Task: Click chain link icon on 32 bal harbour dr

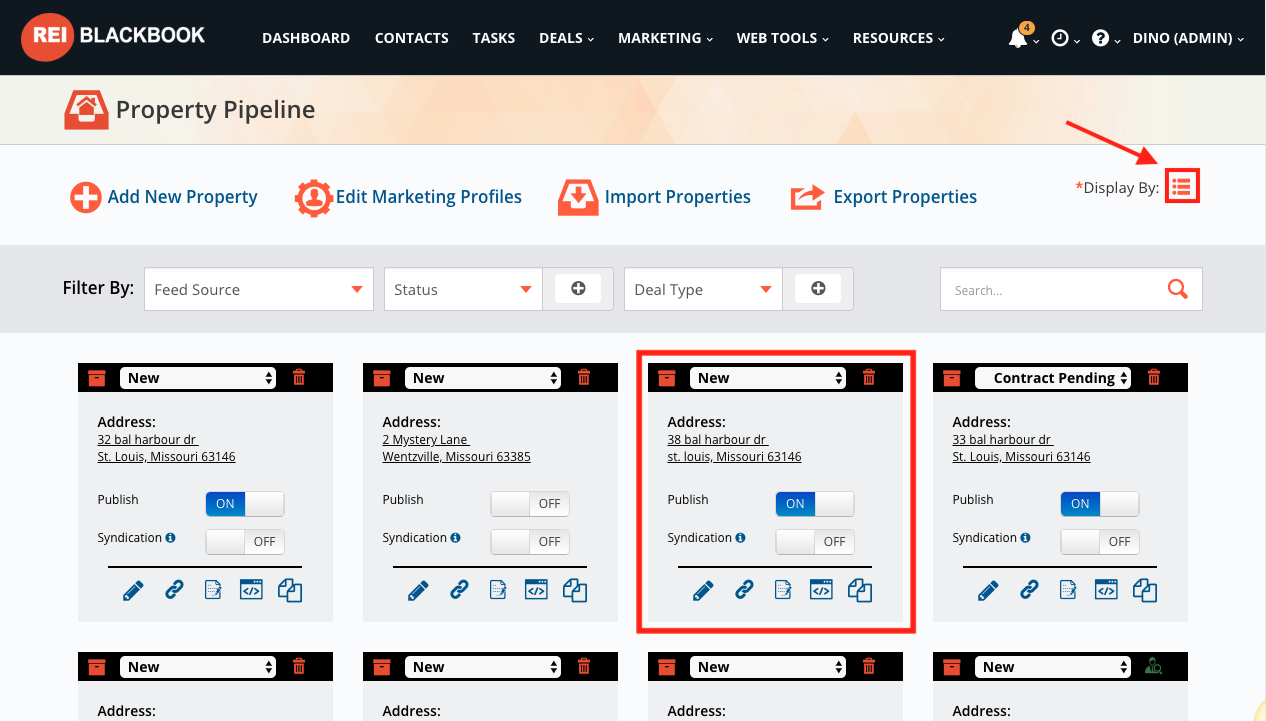Action: tap(174, 590)
